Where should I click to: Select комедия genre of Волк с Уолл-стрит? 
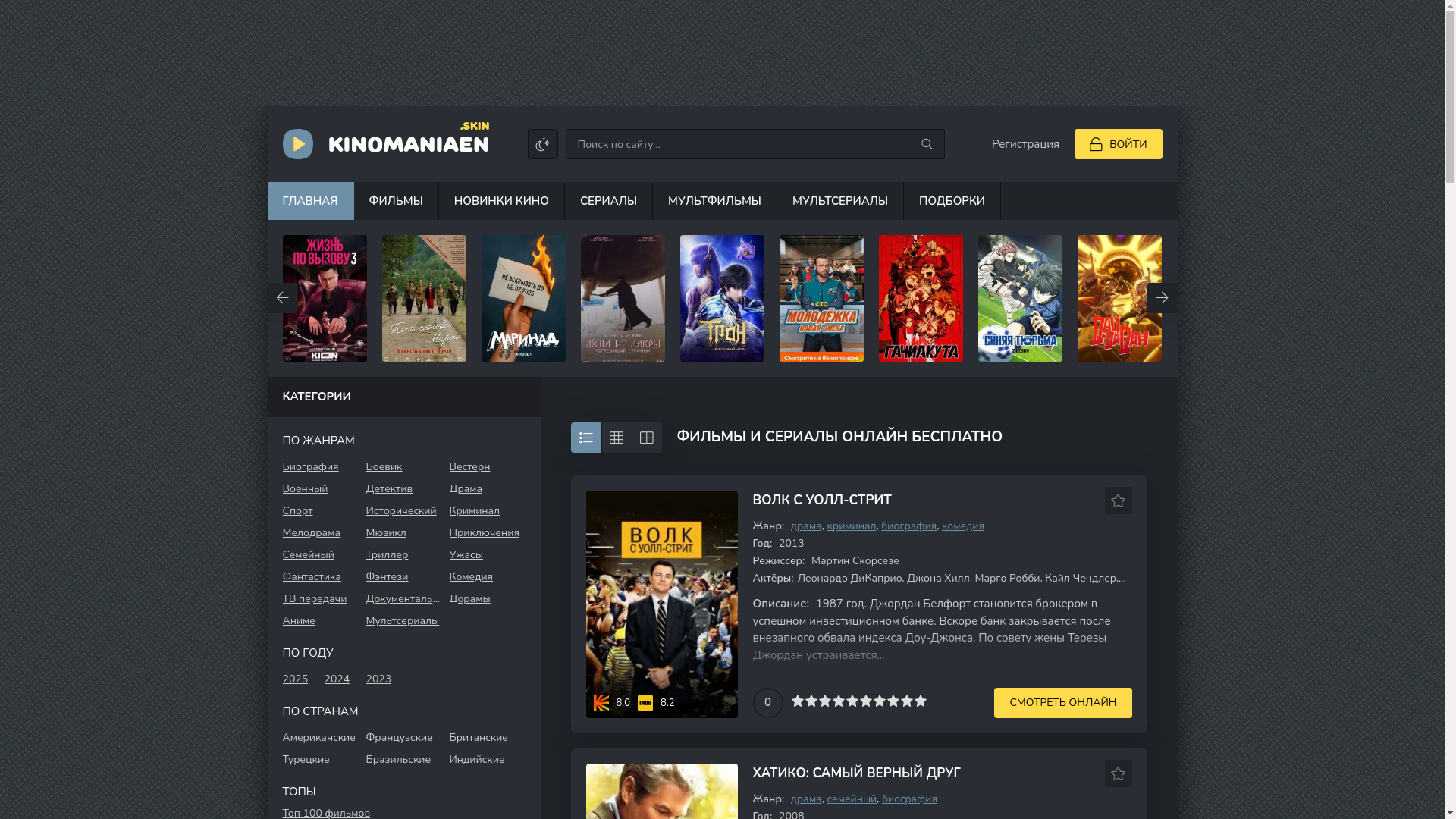point(962,526)
